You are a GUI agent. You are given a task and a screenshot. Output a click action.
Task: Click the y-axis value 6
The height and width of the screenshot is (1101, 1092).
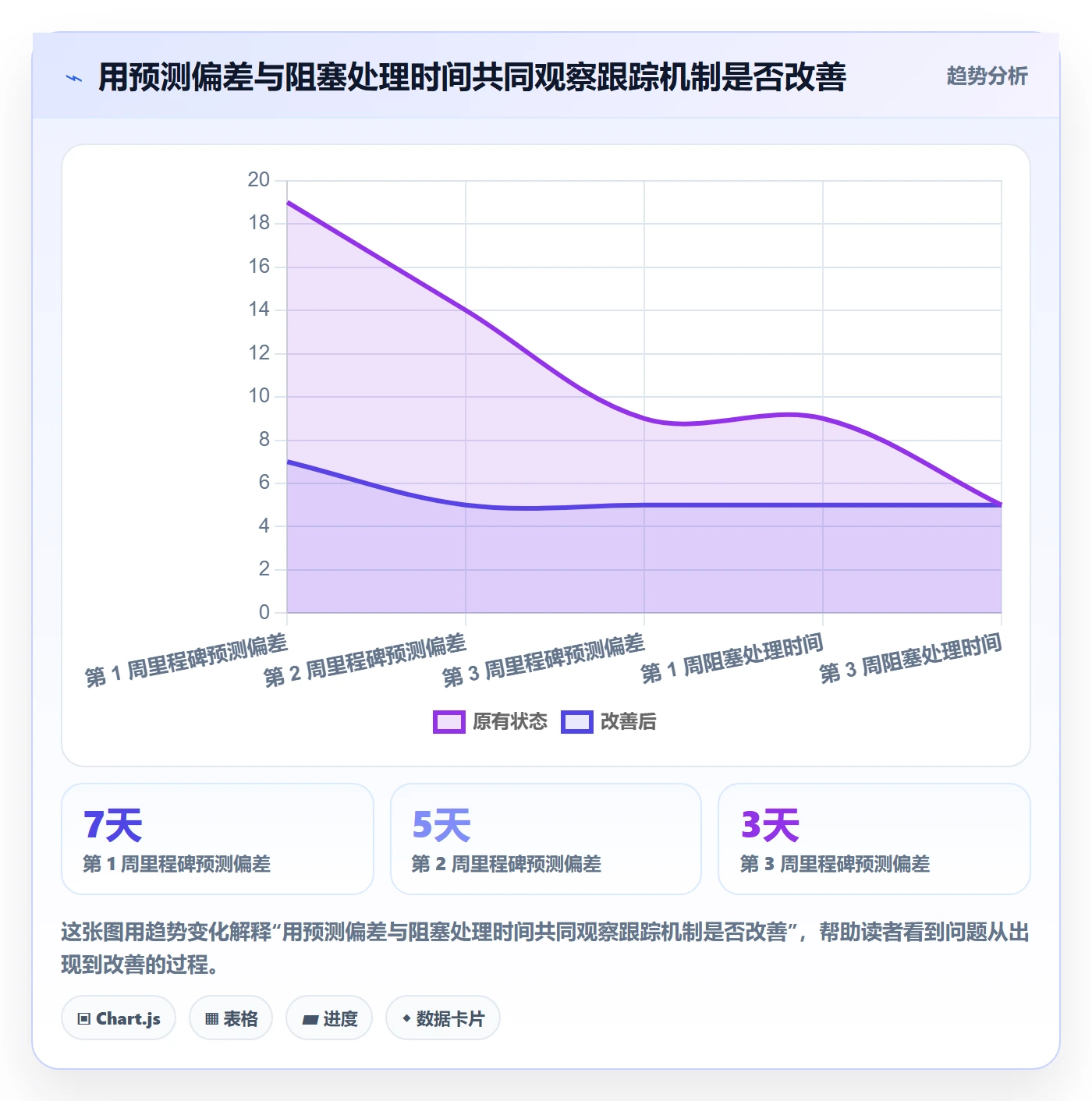pyautogui.click(x=264, y=483)
